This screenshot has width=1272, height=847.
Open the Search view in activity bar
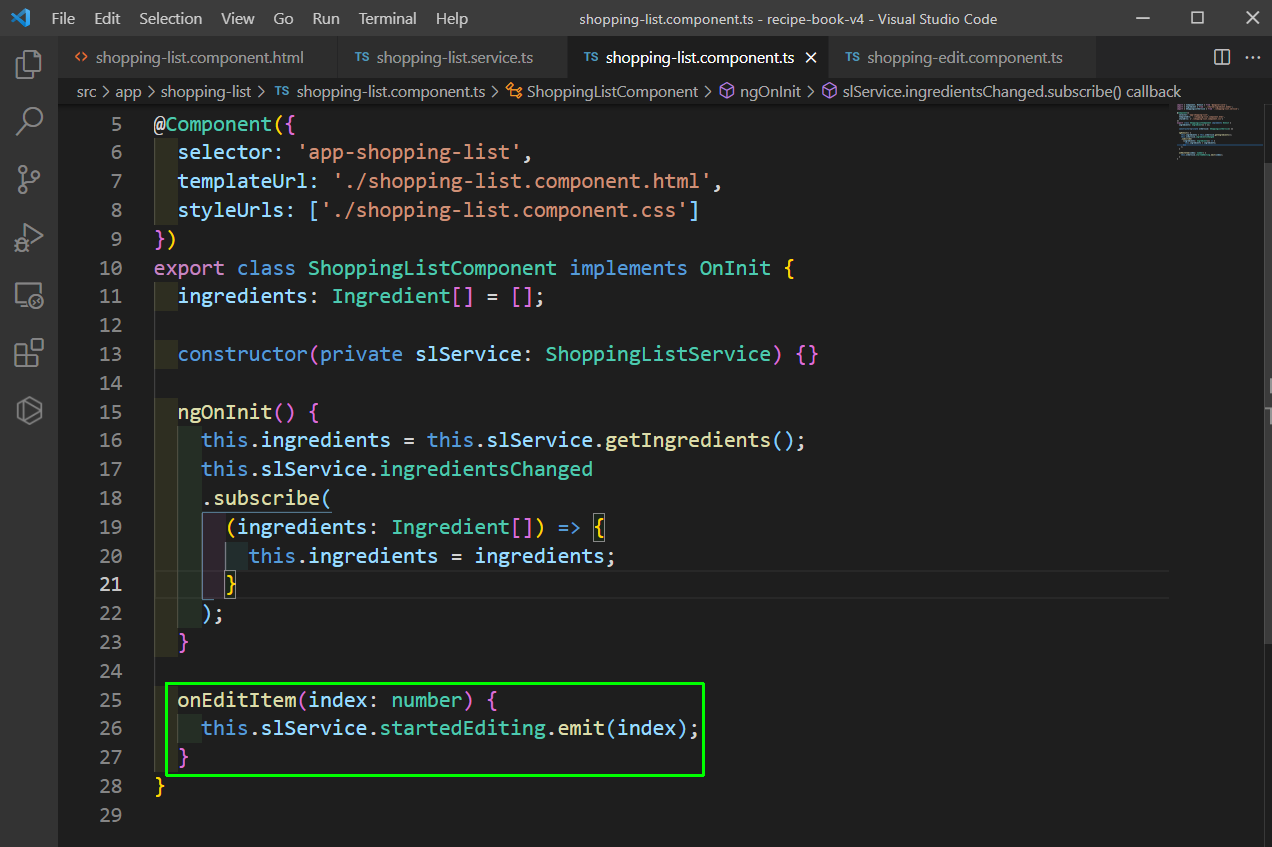coord(29,123)
